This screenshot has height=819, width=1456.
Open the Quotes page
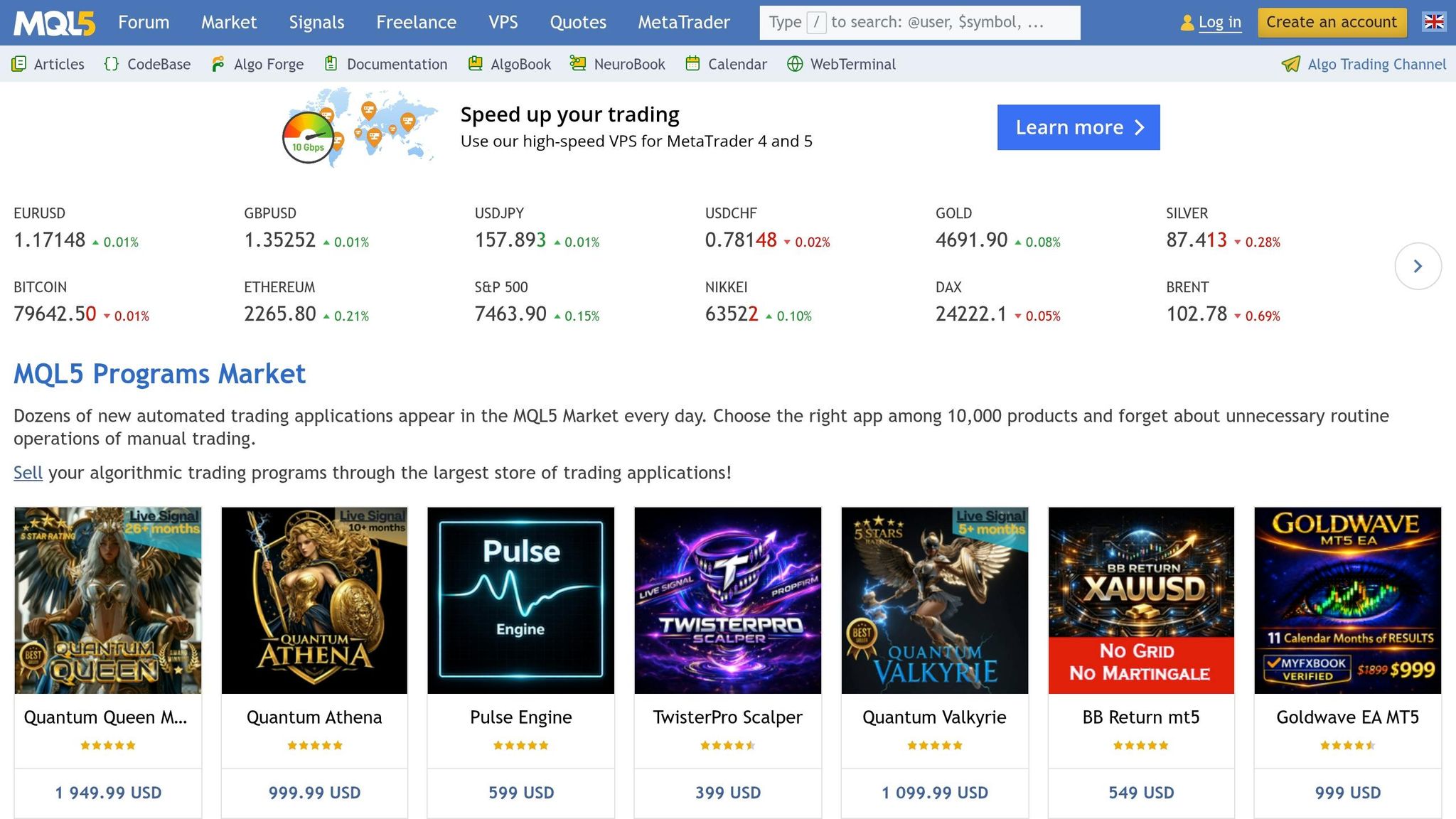point(578,22)
